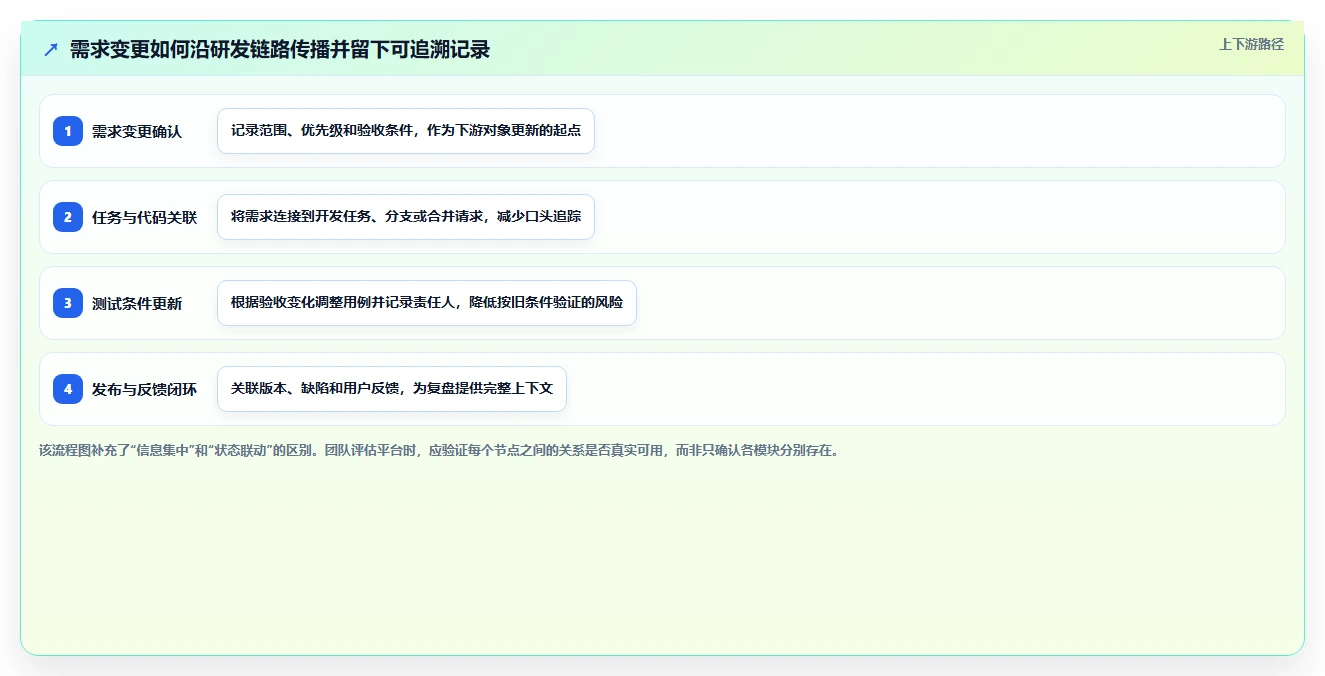1325x676 pixels.
Task: Click the footnote paragraph starting 该流程图补充了
Action: (441, 450)
